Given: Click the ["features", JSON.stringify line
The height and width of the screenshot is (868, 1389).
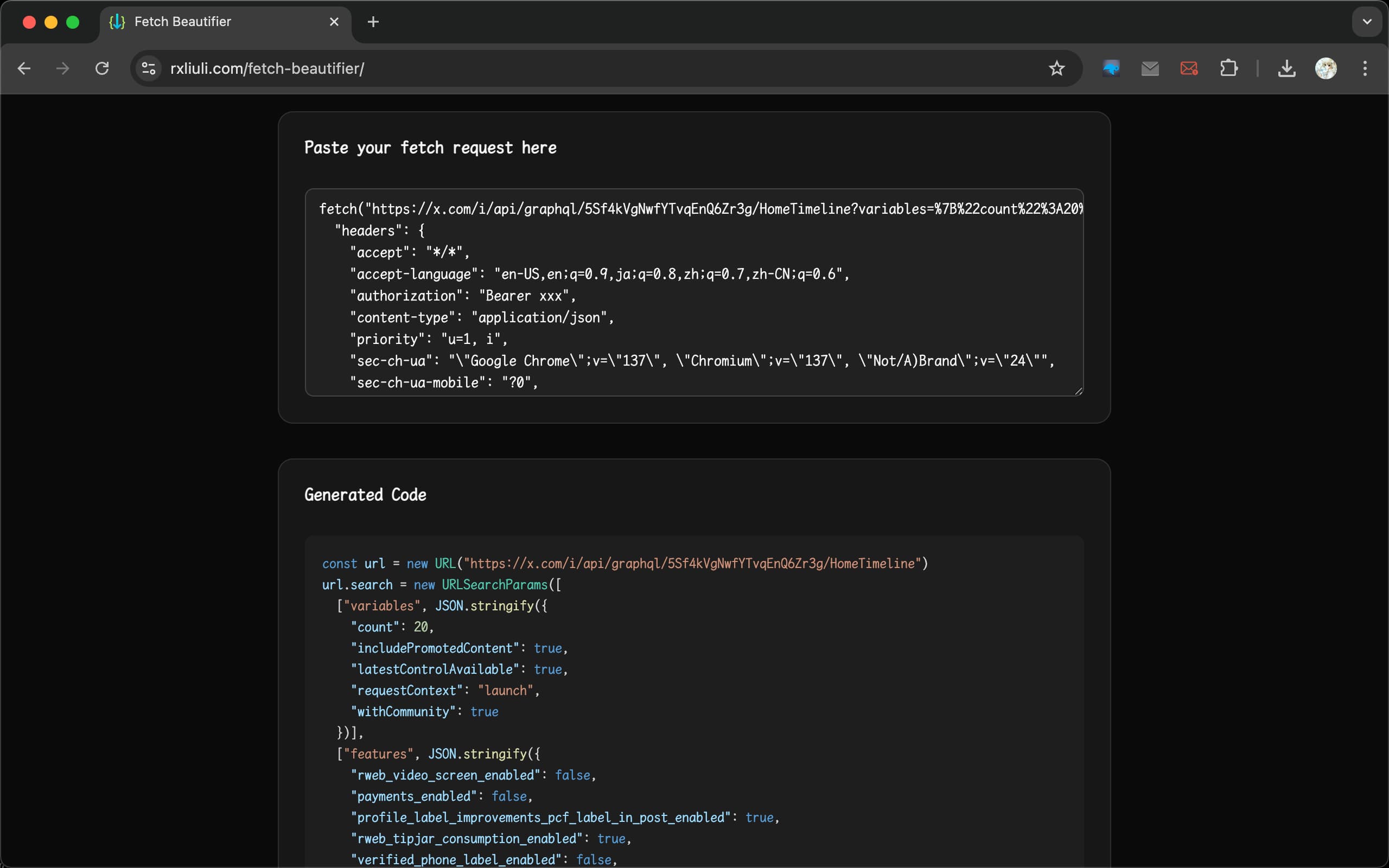Looking at the screenshot, I should click(x=438, y=754).
